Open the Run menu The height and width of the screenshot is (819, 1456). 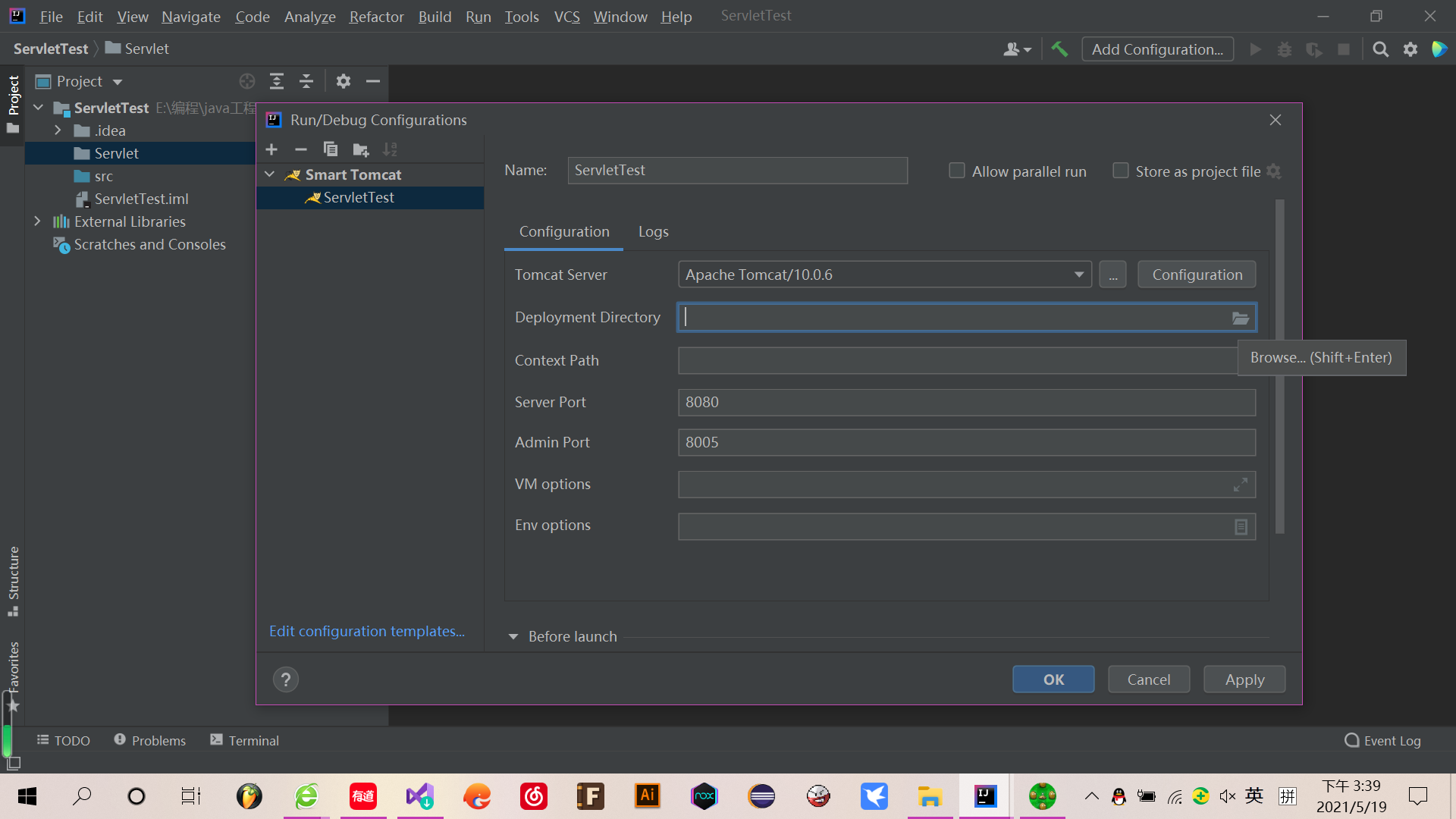coord(478,16)
